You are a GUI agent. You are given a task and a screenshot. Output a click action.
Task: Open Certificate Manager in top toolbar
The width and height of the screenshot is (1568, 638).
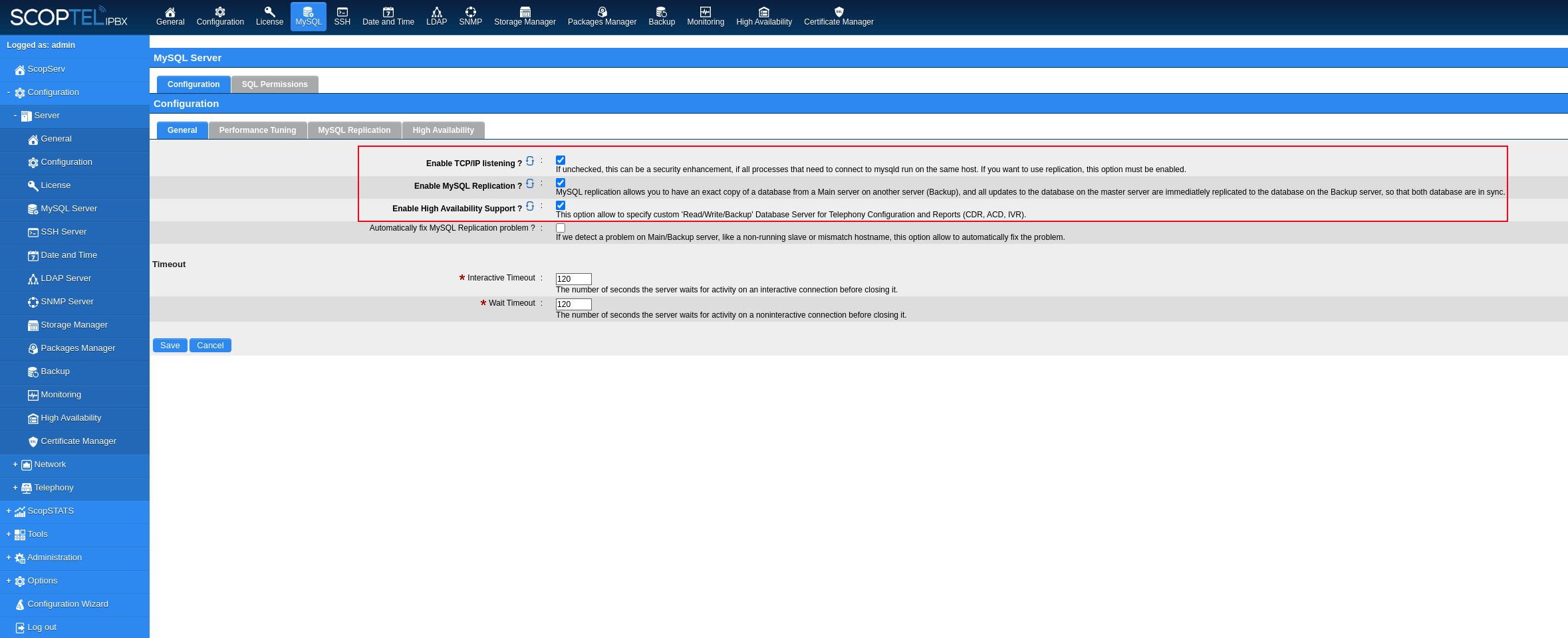(839, 17)
